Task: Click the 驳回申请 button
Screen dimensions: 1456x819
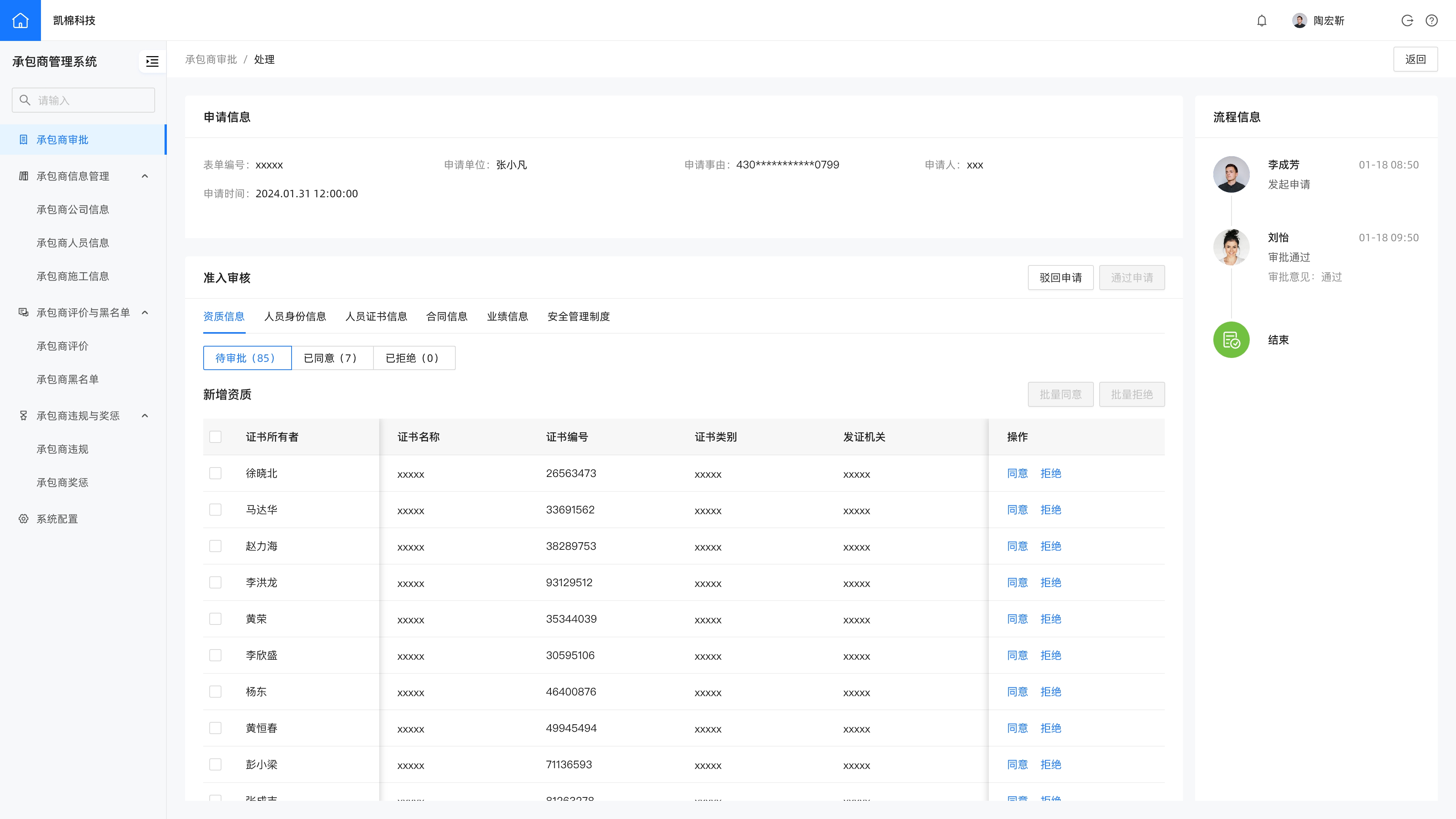Action: pyautogui.click(x=1061, y=278)
